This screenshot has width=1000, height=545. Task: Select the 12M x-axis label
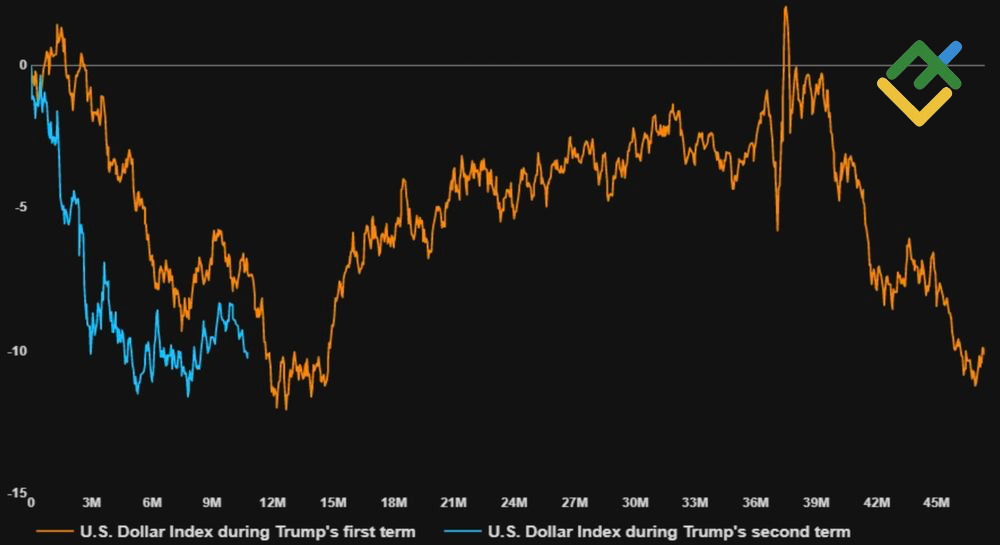coord(272,502)
